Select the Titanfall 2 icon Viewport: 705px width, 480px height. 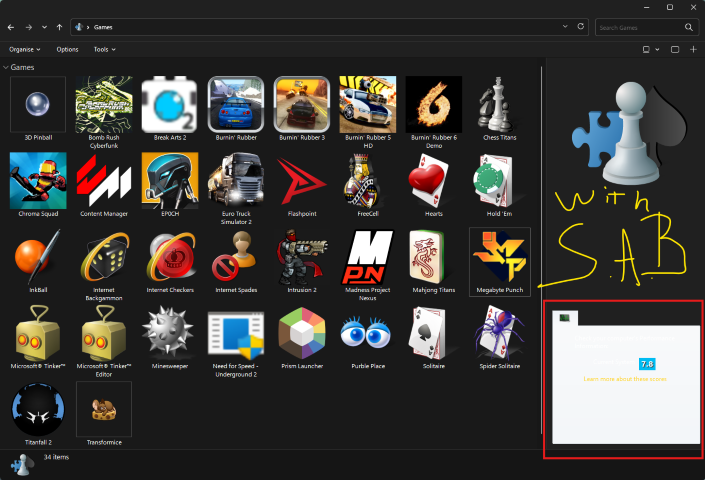point(38,410)
